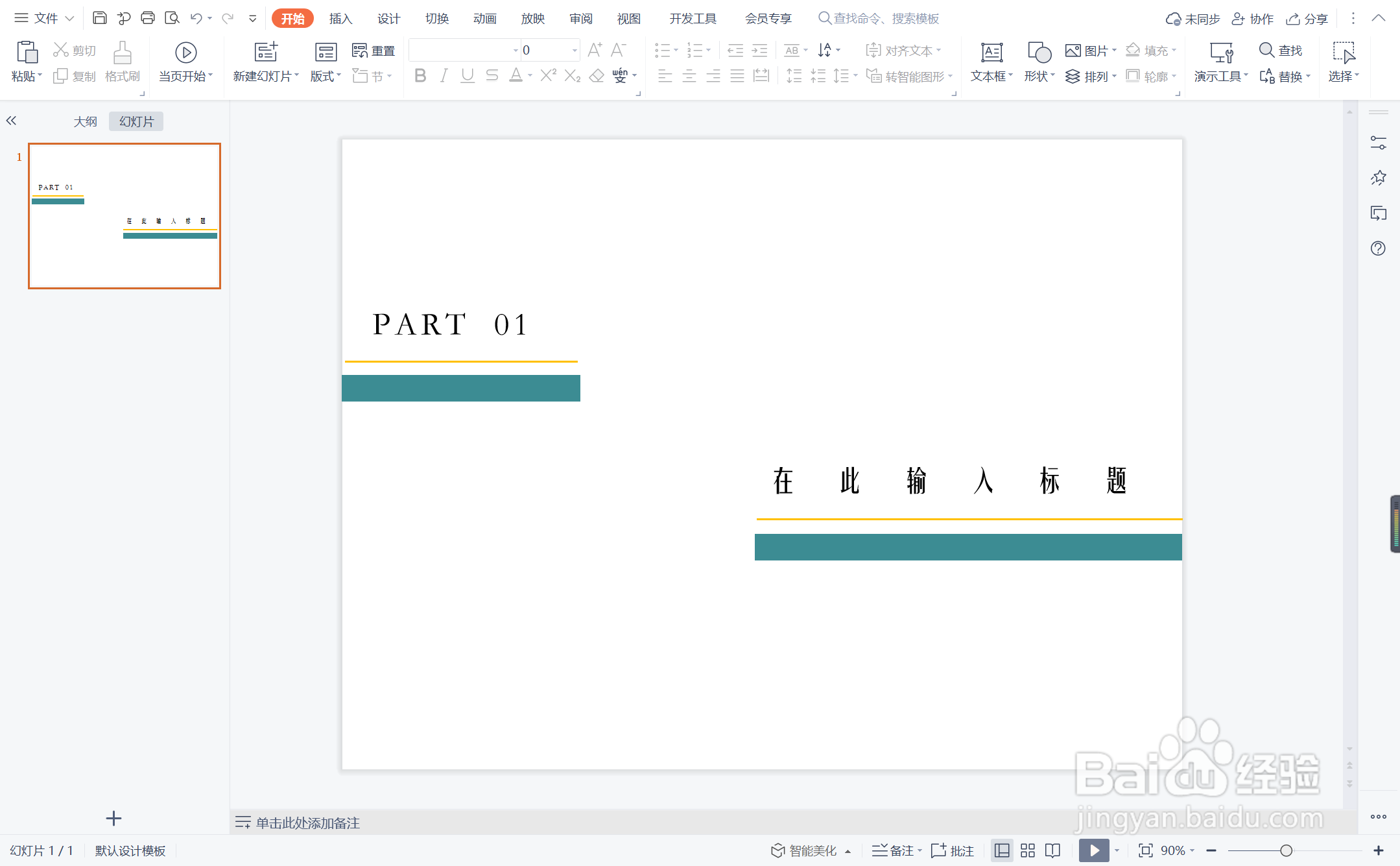Click the help question mark icon
The height and width of the screenshot is (866, 1400).
click(x=1378, y=248)
